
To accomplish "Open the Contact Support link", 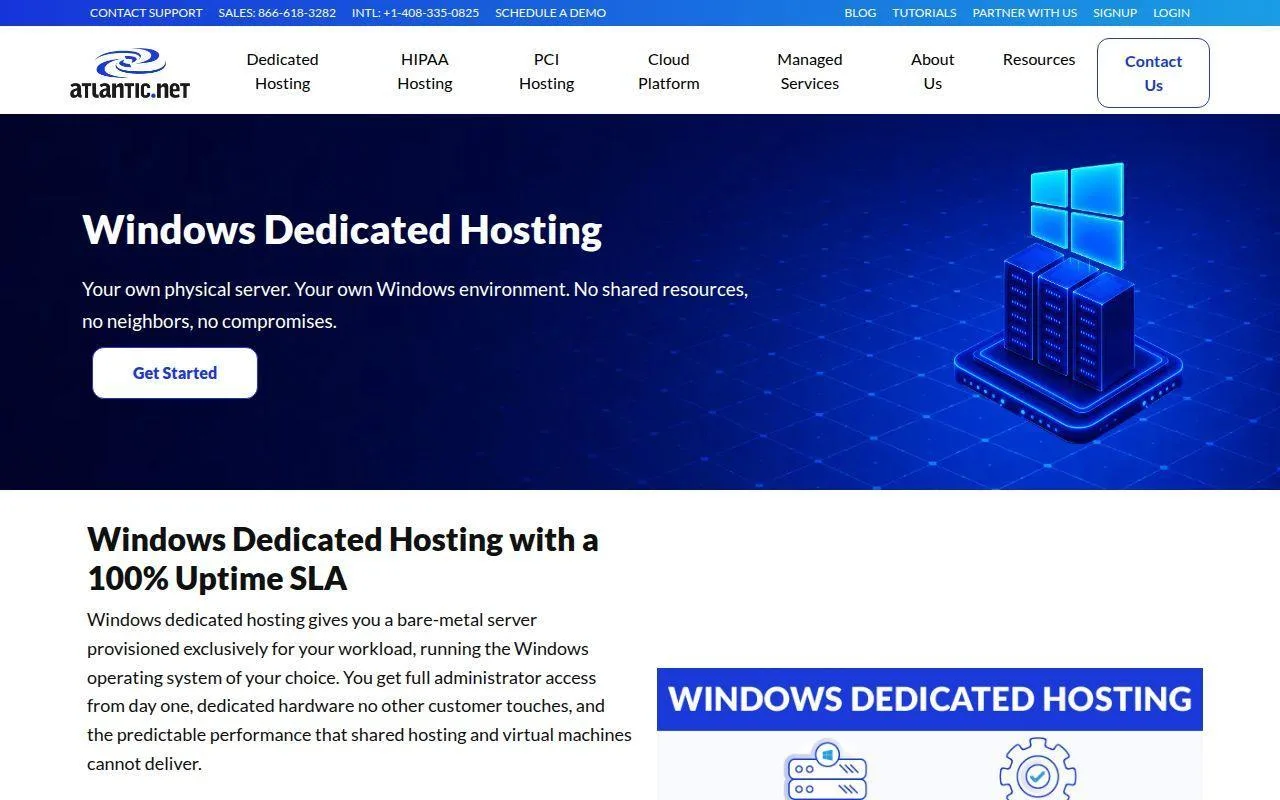I will coord(146,13).
